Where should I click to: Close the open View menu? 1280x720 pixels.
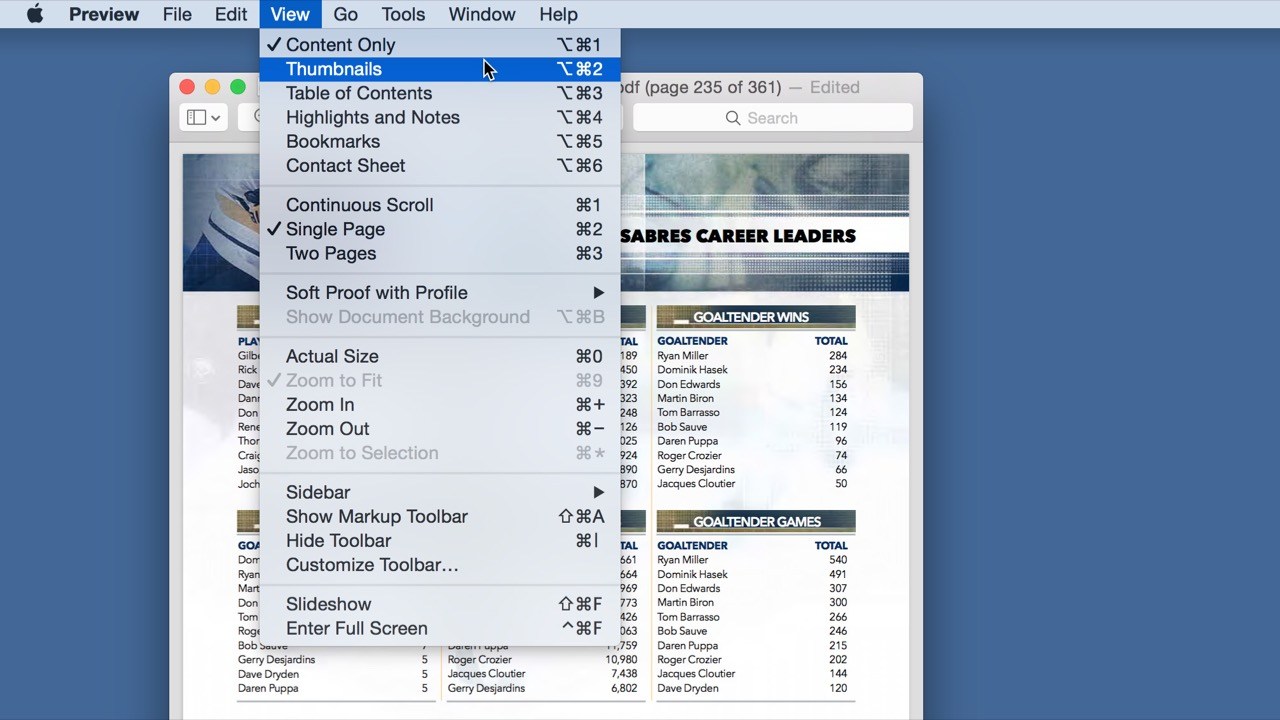click(290, 14)
